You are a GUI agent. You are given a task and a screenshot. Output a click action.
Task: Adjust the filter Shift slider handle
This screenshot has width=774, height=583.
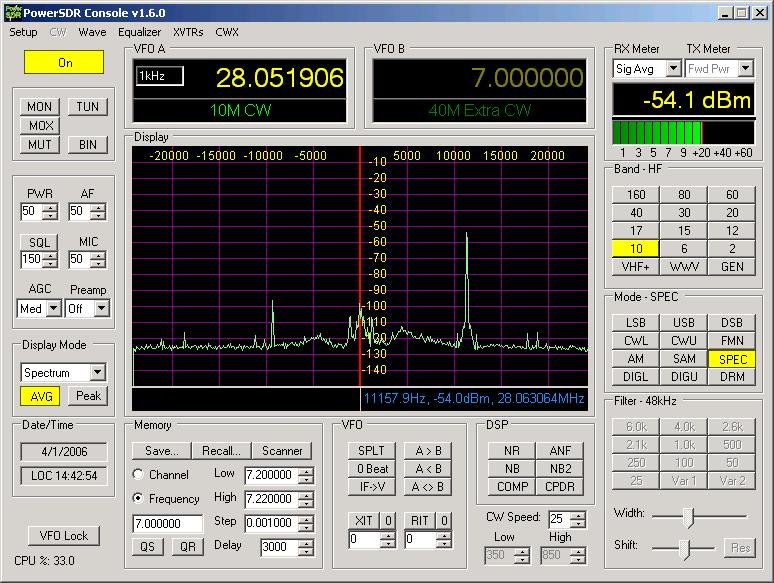point(684,548)
